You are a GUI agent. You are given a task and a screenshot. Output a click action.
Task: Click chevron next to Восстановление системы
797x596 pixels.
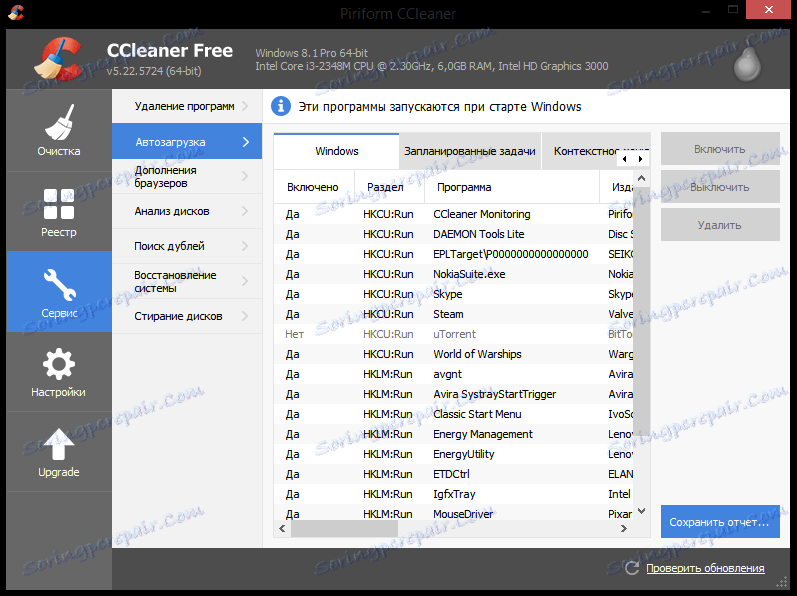coord(246,281)
